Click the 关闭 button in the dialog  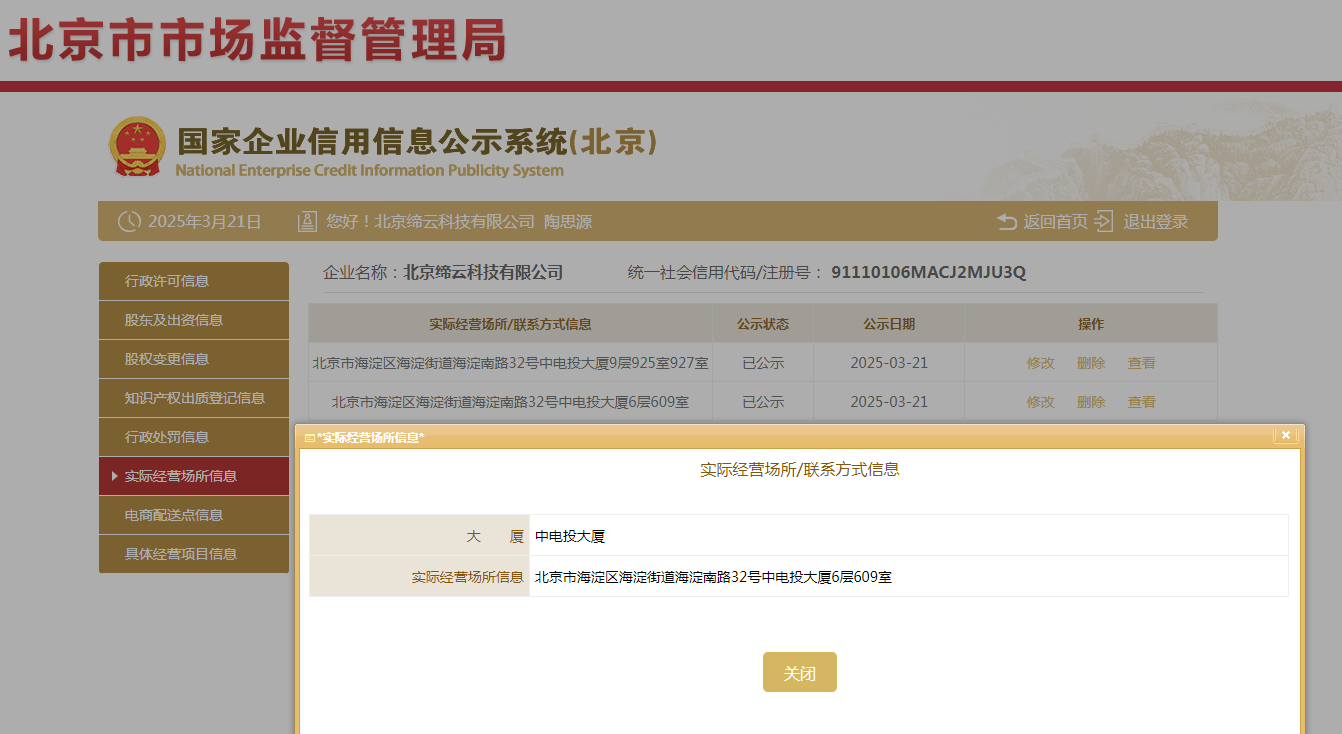point(800,673)
